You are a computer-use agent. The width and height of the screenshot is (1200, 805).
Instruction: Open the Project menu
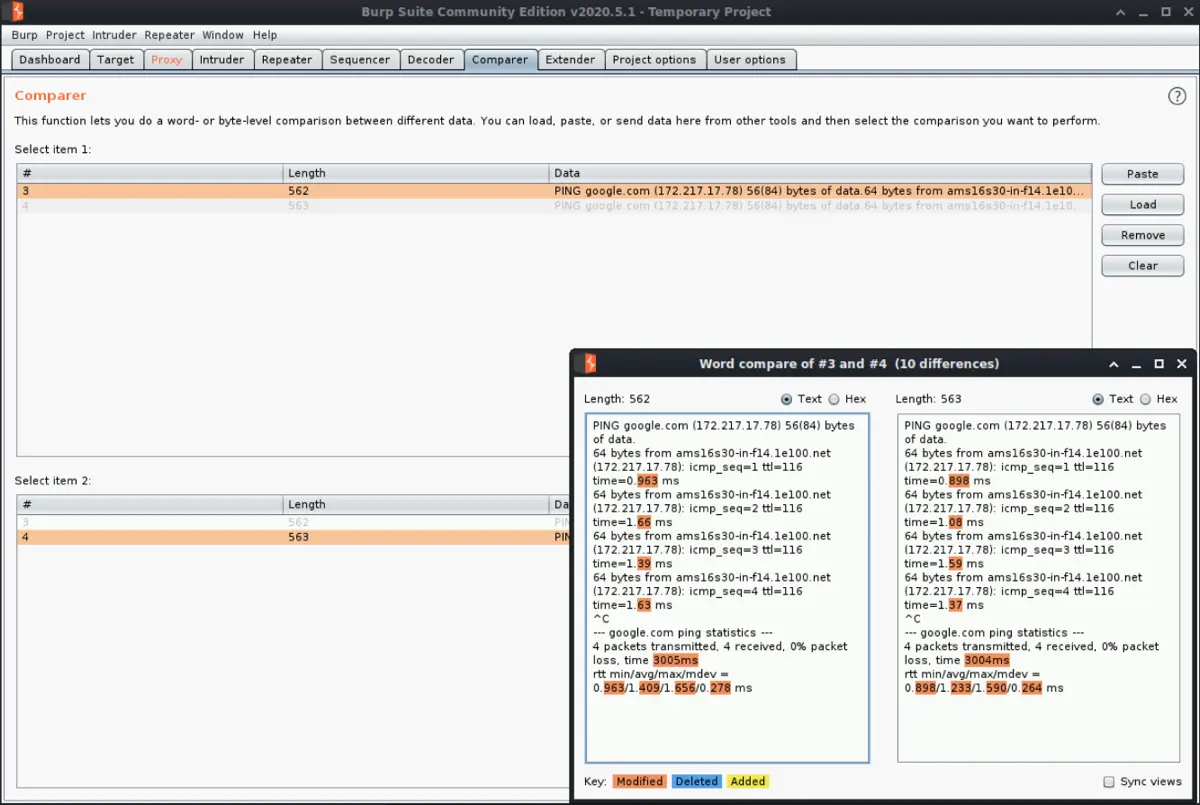[66, 34]
